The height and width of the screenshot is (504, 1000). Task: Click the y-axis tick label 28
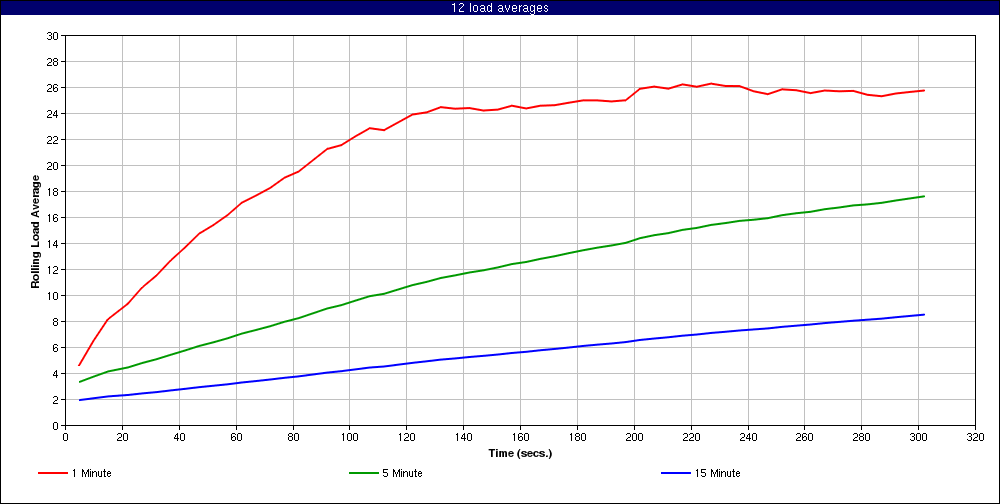(53, 62)
